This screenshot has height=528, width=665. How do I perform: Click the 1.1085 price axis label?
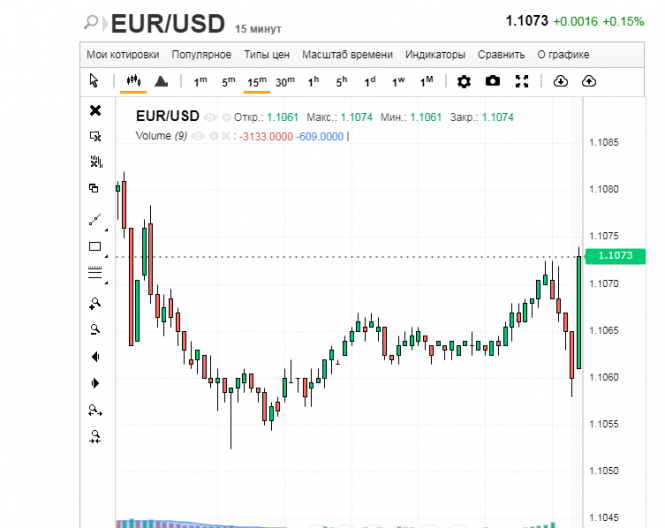pyautogui.click(x=604, y=142)
